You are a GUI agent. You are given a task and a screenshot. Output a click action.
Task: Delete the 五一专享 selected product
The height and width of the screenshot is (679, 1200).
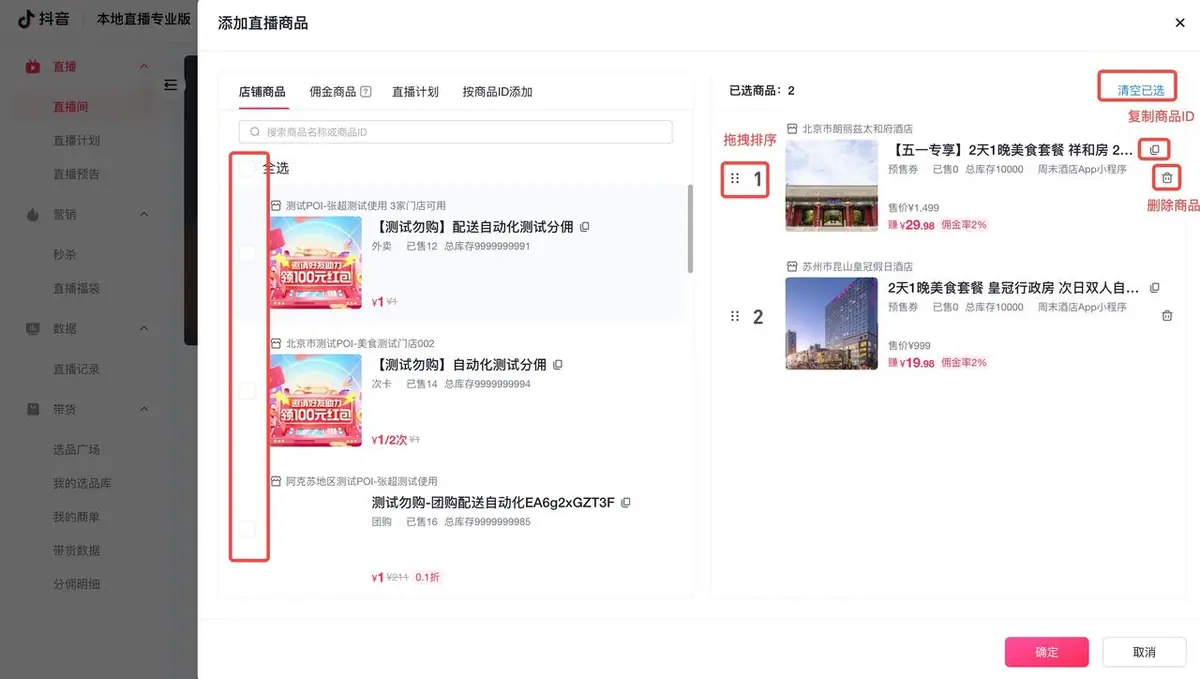click(x=1167, y=178)
